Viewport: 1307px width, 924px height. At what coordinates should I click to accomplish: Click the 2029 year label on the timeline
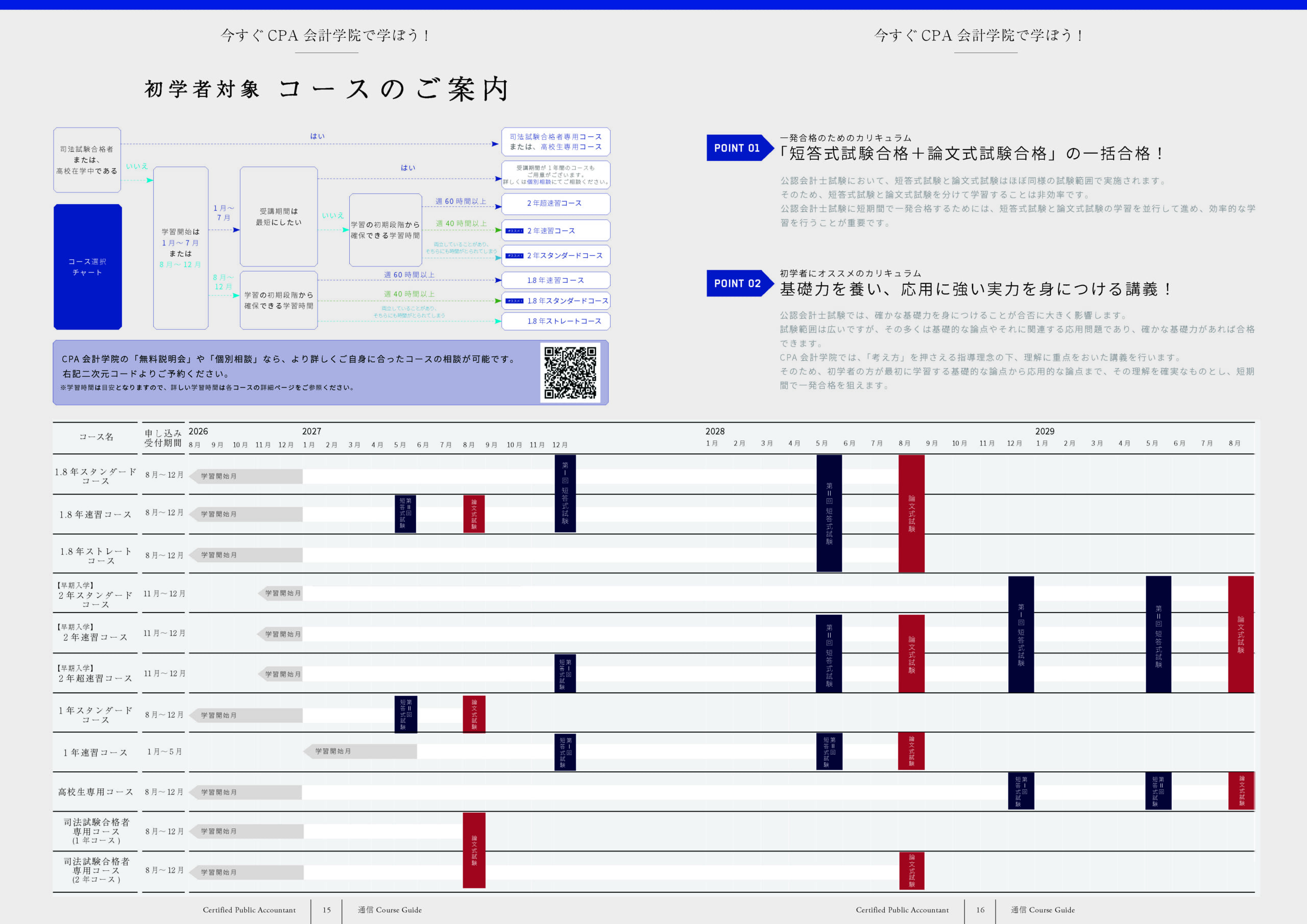[x=1045, y=431]
